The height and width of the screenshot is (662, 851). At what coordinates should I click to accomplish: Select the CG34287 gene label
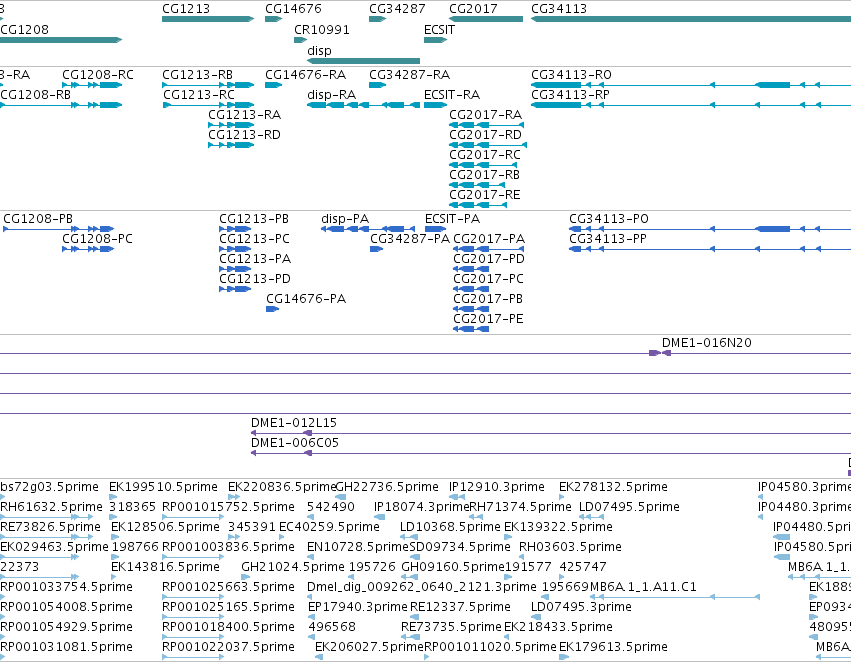(397, 9)
